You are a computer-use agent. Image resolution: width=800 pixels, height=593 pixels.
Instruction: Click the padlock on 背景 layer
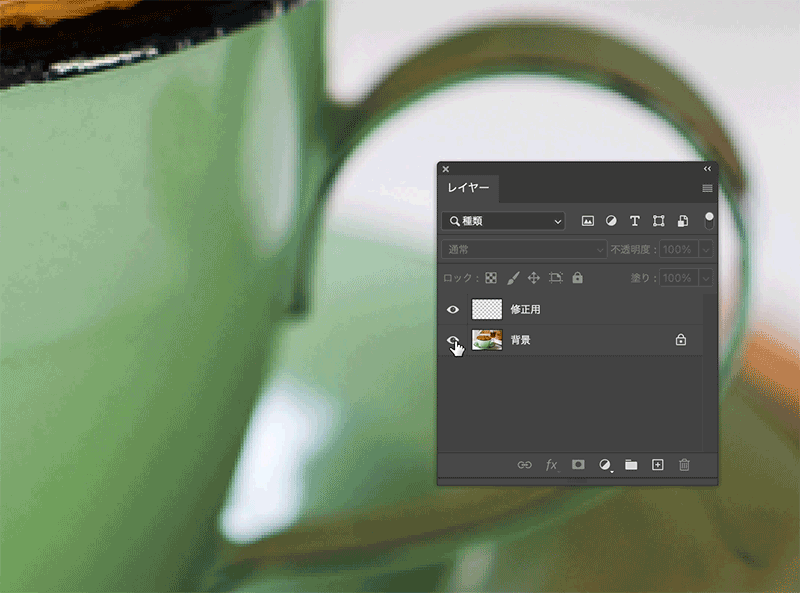tap(681, 340)
